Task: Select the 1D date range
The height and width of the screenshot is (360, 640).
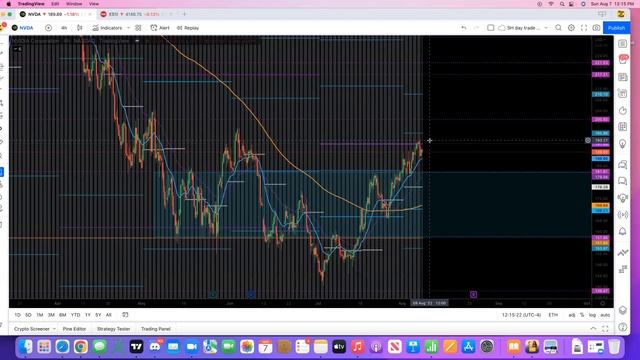Action: [x=17, y=315]
